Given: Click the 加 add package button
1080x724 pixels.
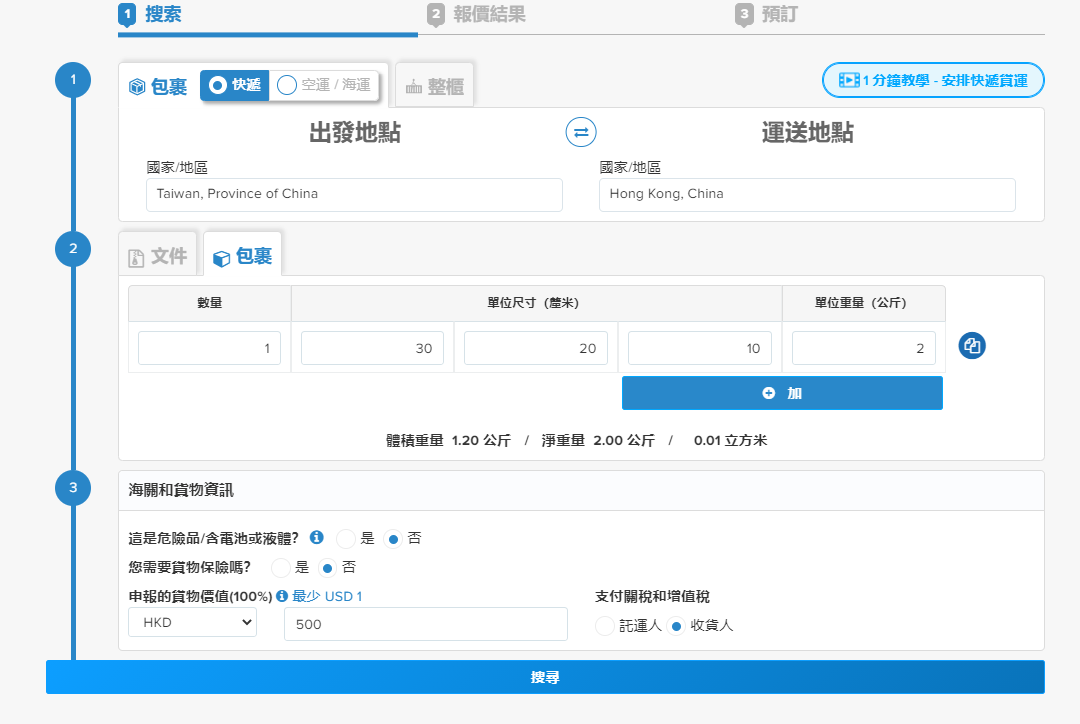Looking at the screenshot, I should (782, 393).
